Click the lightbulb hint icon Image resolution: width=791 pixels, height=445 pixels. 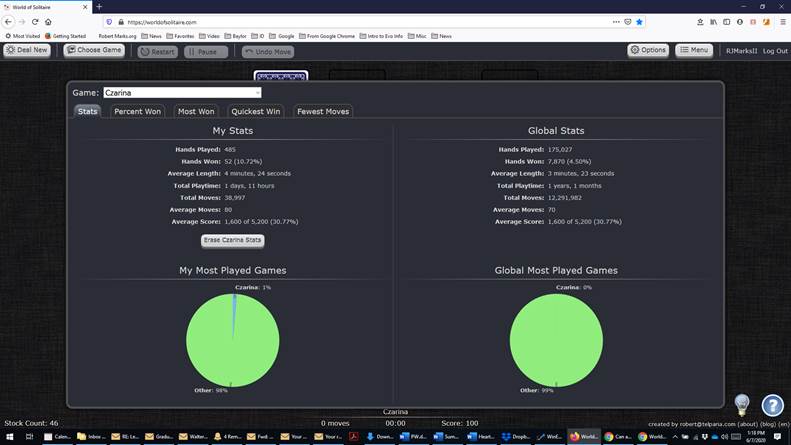[x=742, y=404]
